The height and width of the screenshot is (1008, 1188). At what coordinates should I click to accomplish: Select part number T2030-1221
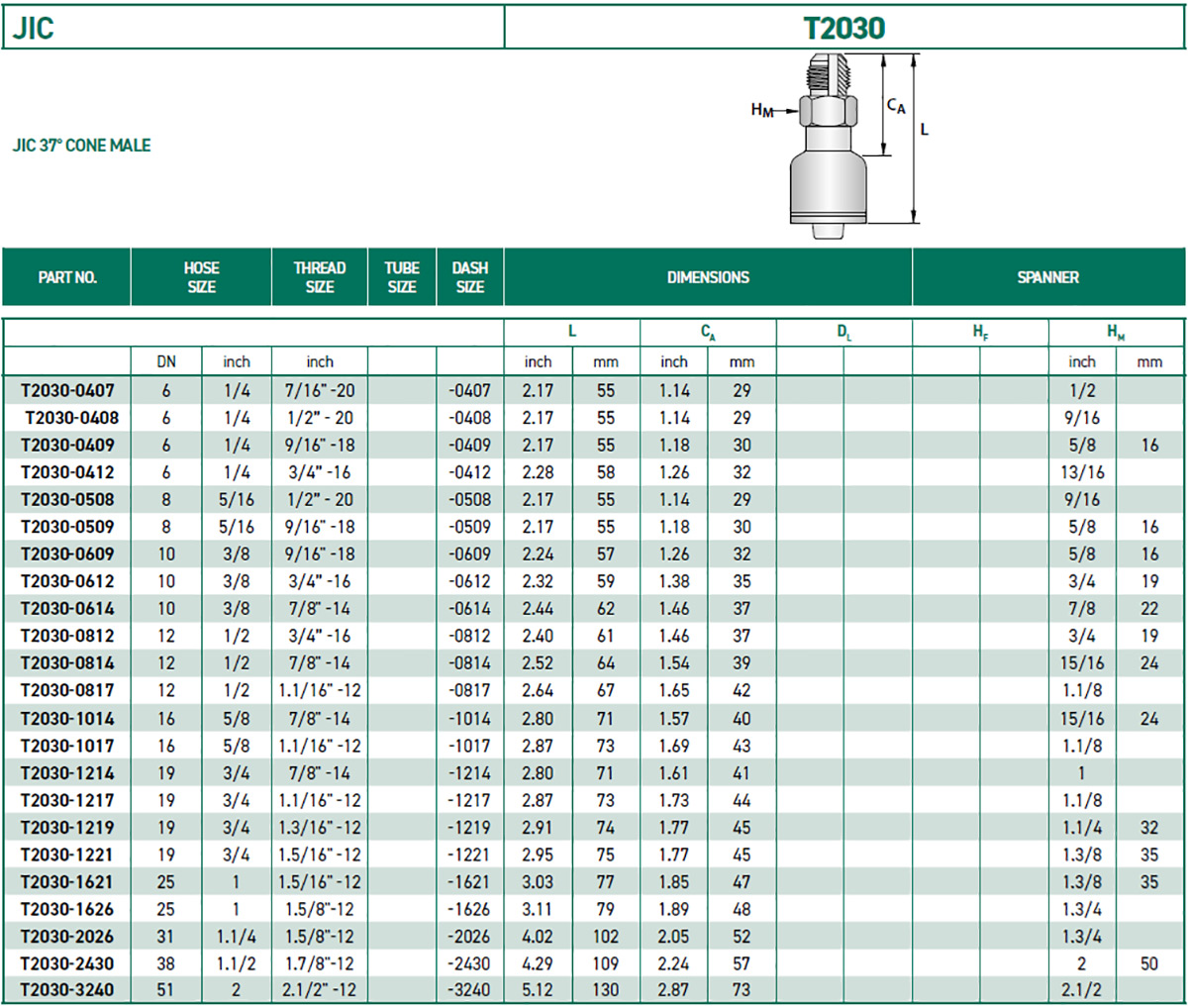click(x=67, y=855)
